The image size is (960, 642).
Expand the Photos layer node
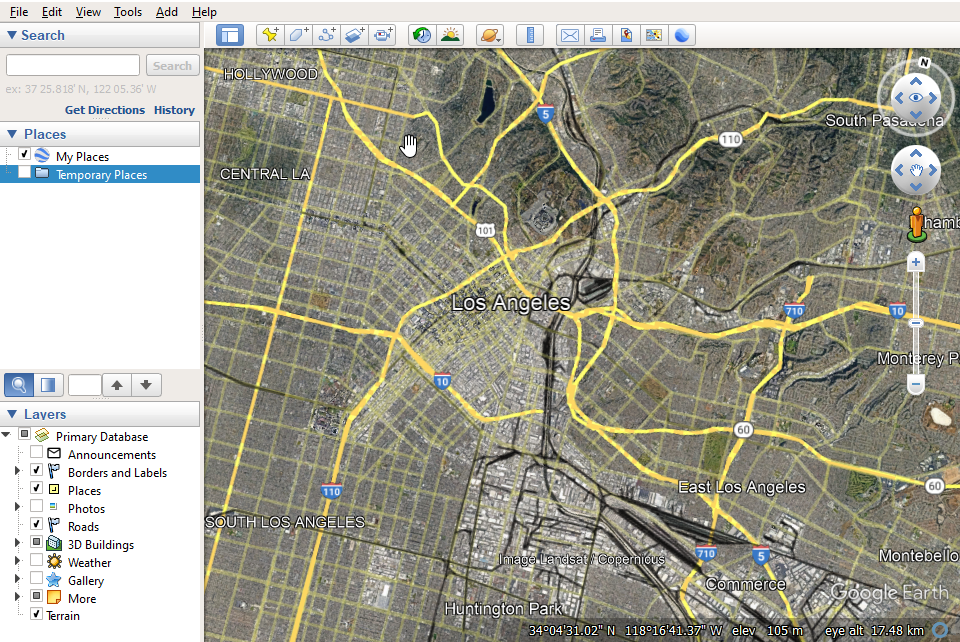17,507
